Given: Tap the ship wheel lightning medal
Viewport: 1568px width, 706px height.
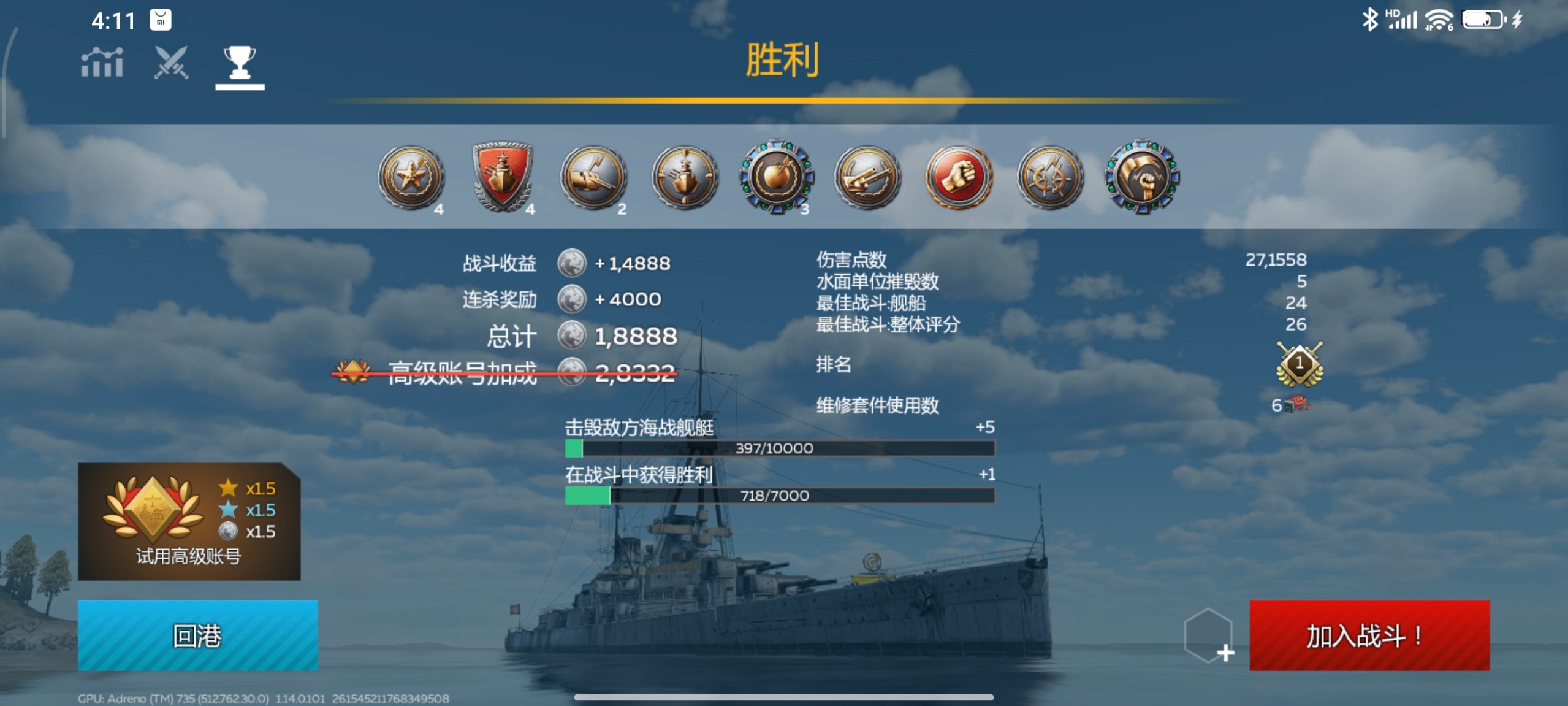Looking at the screenshot, I should coord(1051,177).
